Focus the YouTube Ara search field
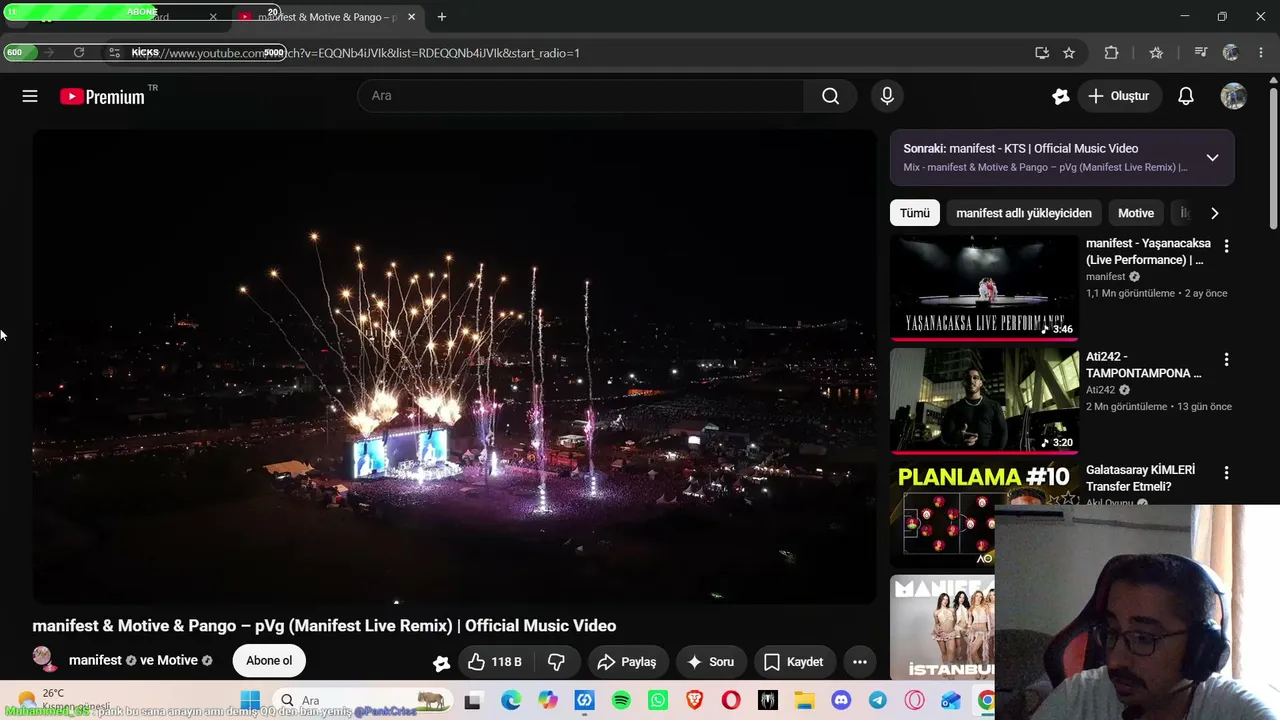The height and width of the screenshot is (720, 1280). point(581,96)
